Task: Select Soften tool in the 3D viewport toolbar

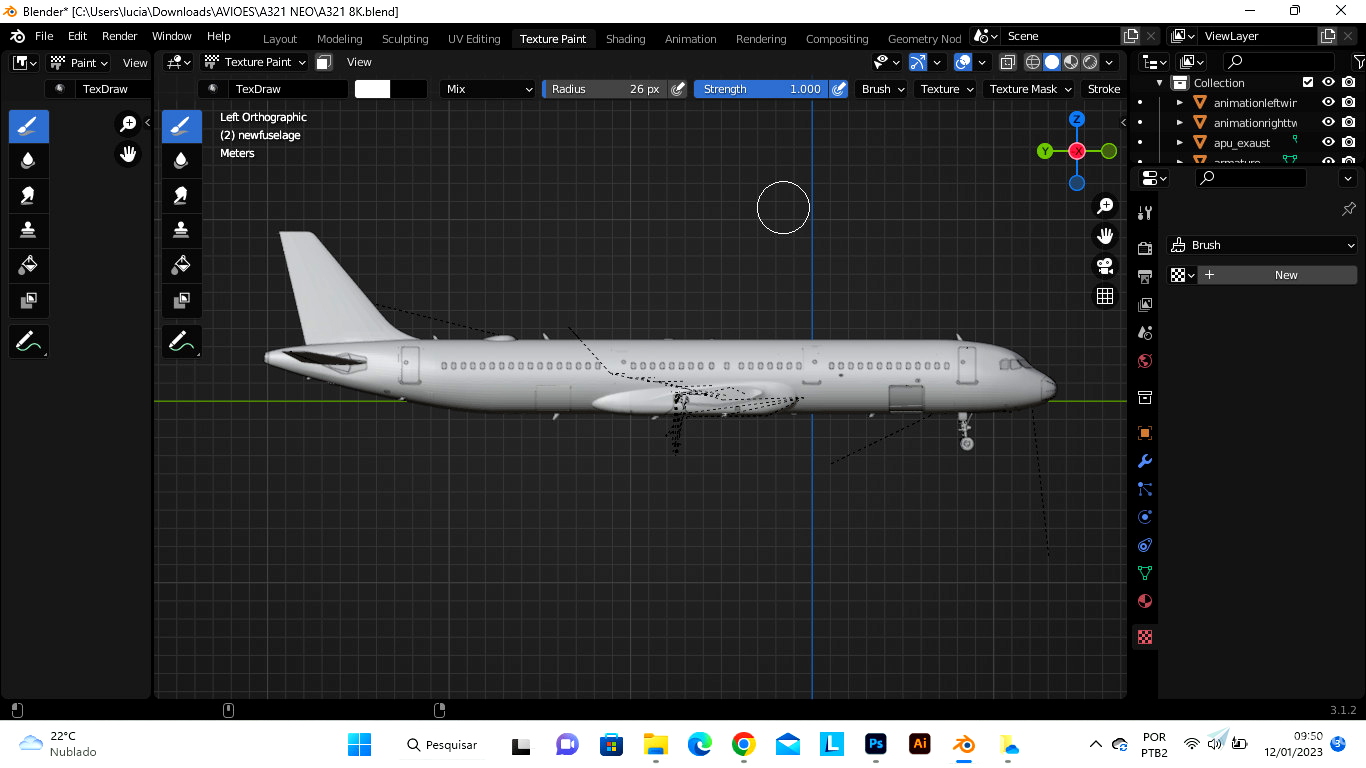Action: click(x=181, y=161)
